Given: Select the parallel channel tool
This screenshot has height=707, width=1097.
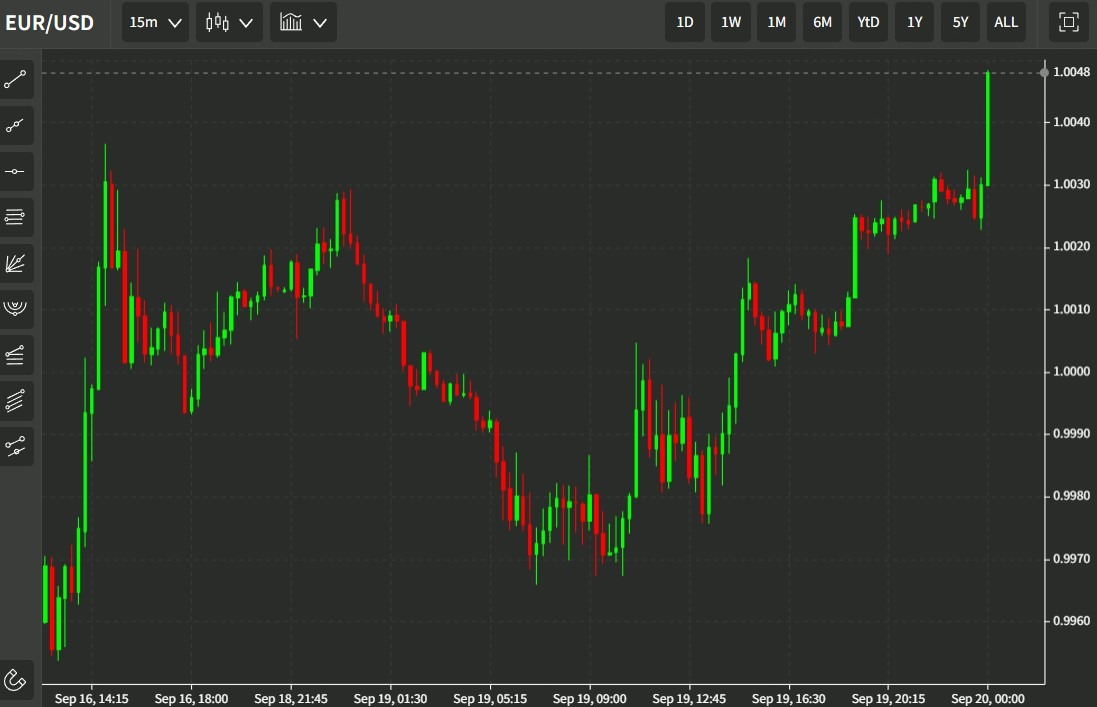Looking at the screenshot, I should [x=15, y=401].
